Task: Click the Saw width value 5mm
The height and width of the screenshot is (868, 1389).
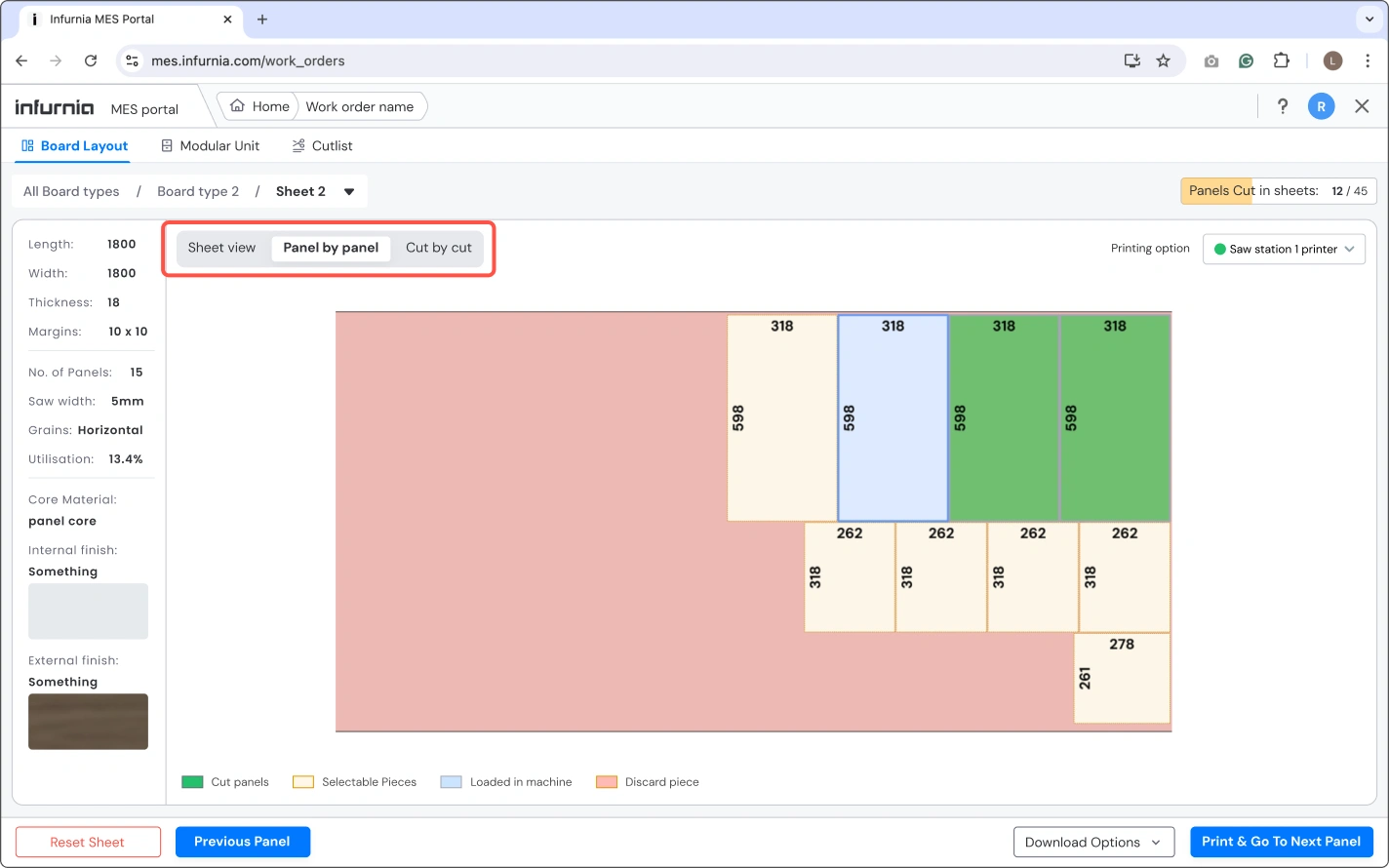Action: (128, 401)
